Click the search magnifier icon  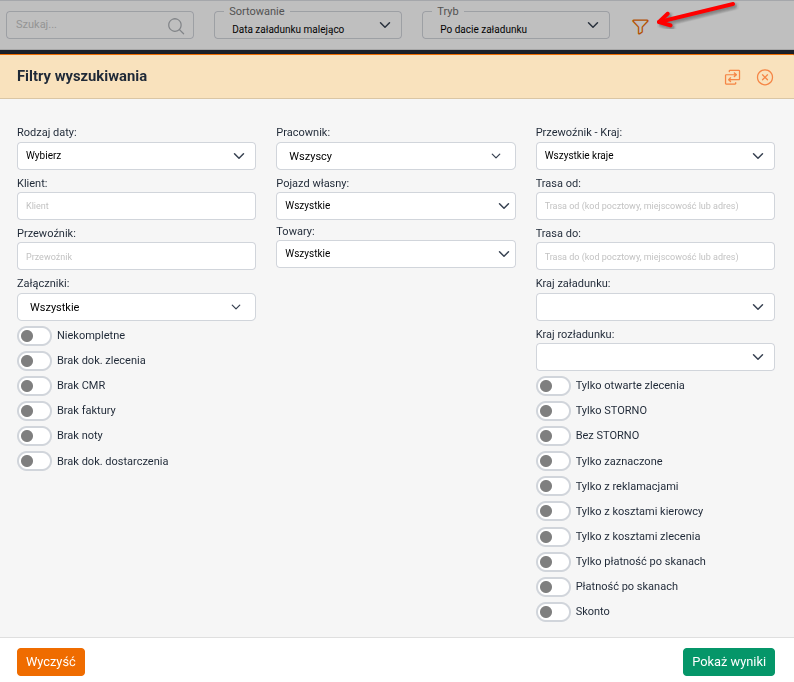click(x=176, y=26)
